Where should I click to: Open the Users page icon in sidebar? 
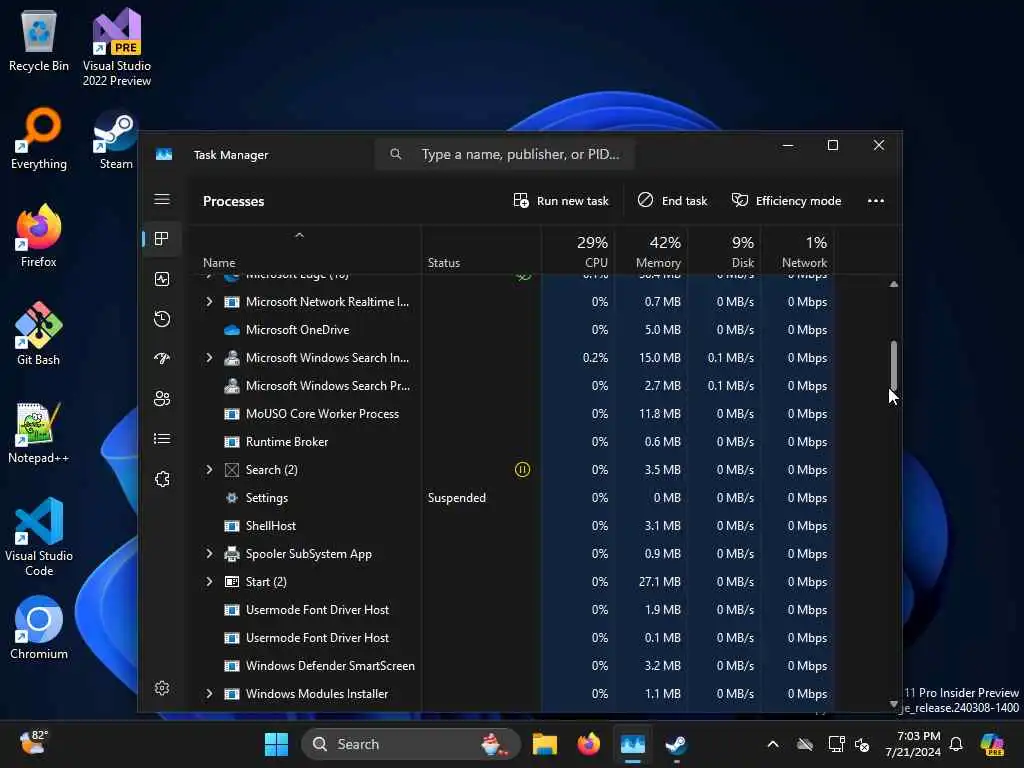click(162, 398)
